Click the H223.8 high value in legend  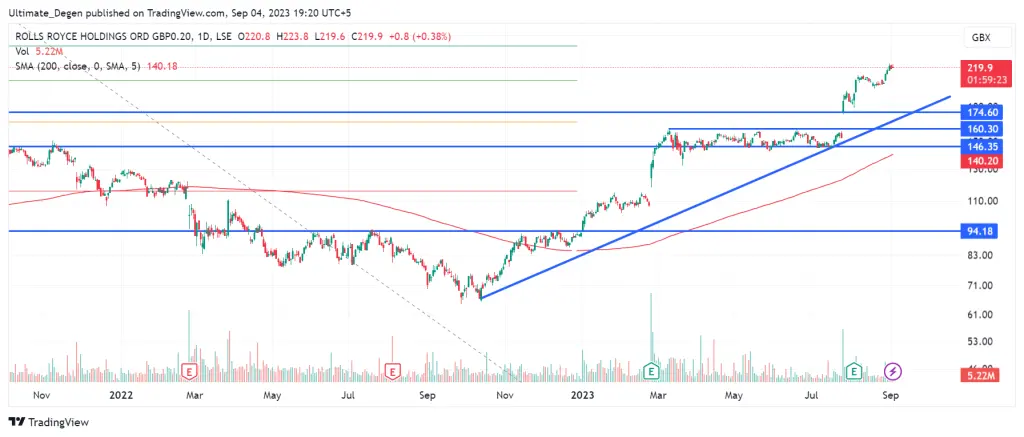click(291, 37)
